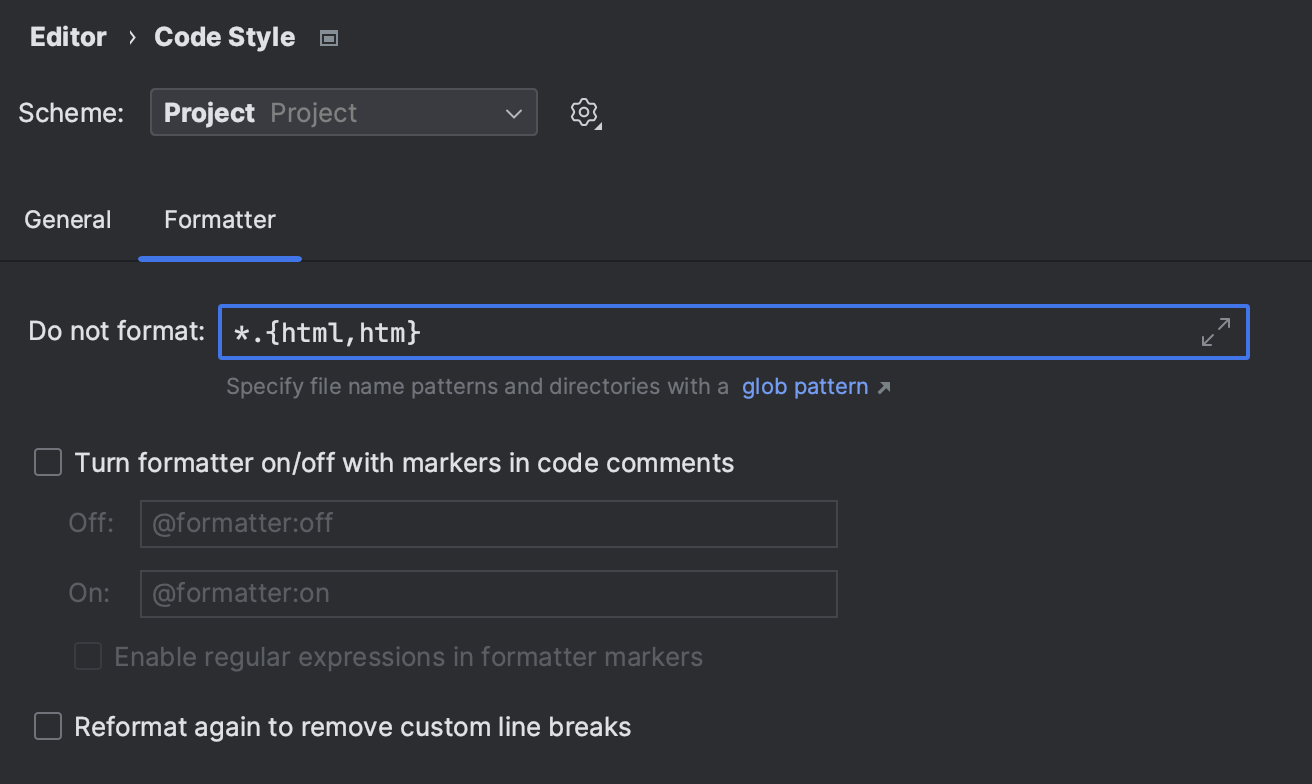Click the external link arrow beside glob pattern

pyautogui.click(x=884, y=386)
